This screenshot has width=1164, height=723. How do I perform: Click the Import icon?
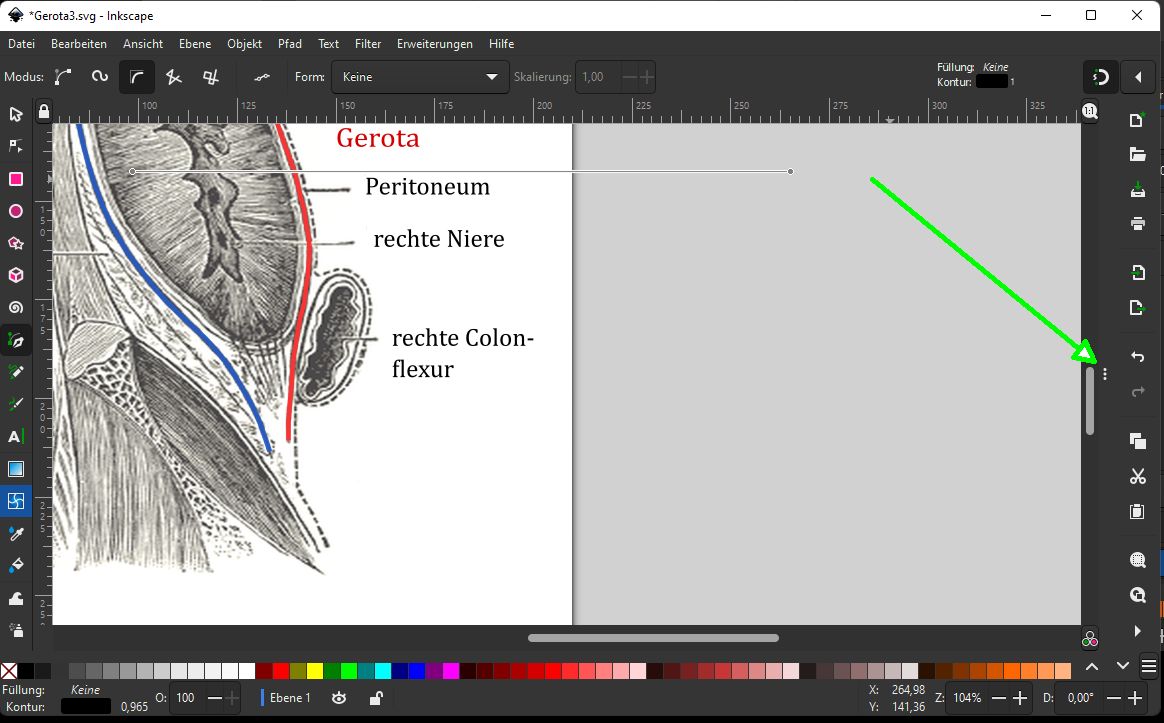pos(1137,272)
